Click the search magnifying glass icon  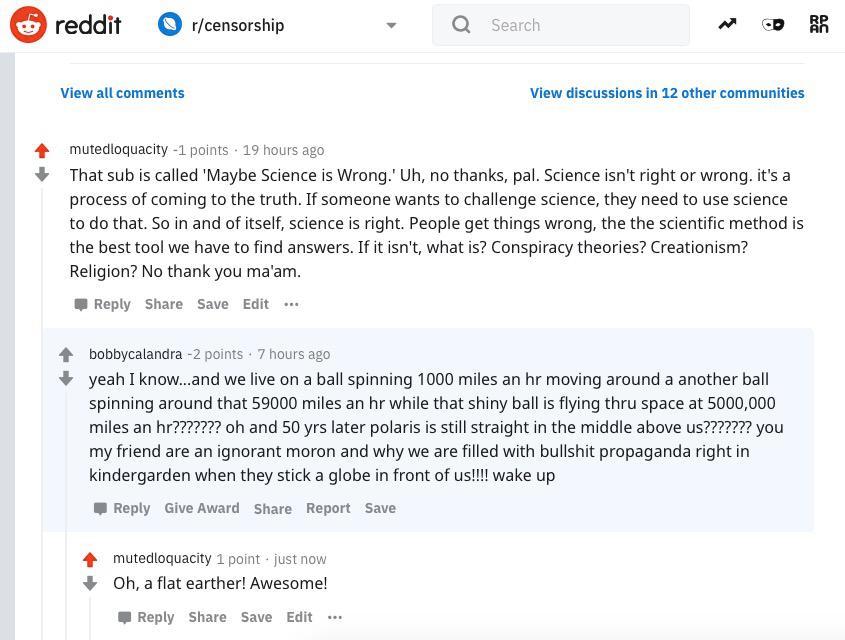click(461, 24)
